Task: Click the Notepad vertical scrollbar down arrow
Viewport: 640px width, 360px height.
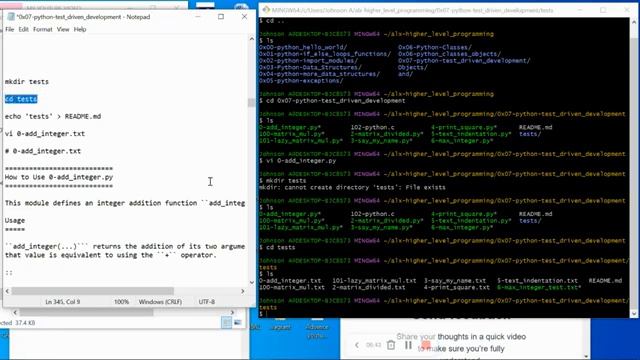Action: 251,282
